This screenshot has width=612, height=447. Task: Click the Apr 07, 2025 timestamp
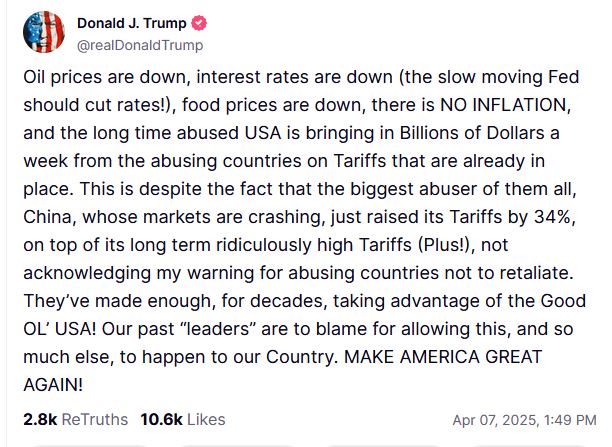click(523, 420)
